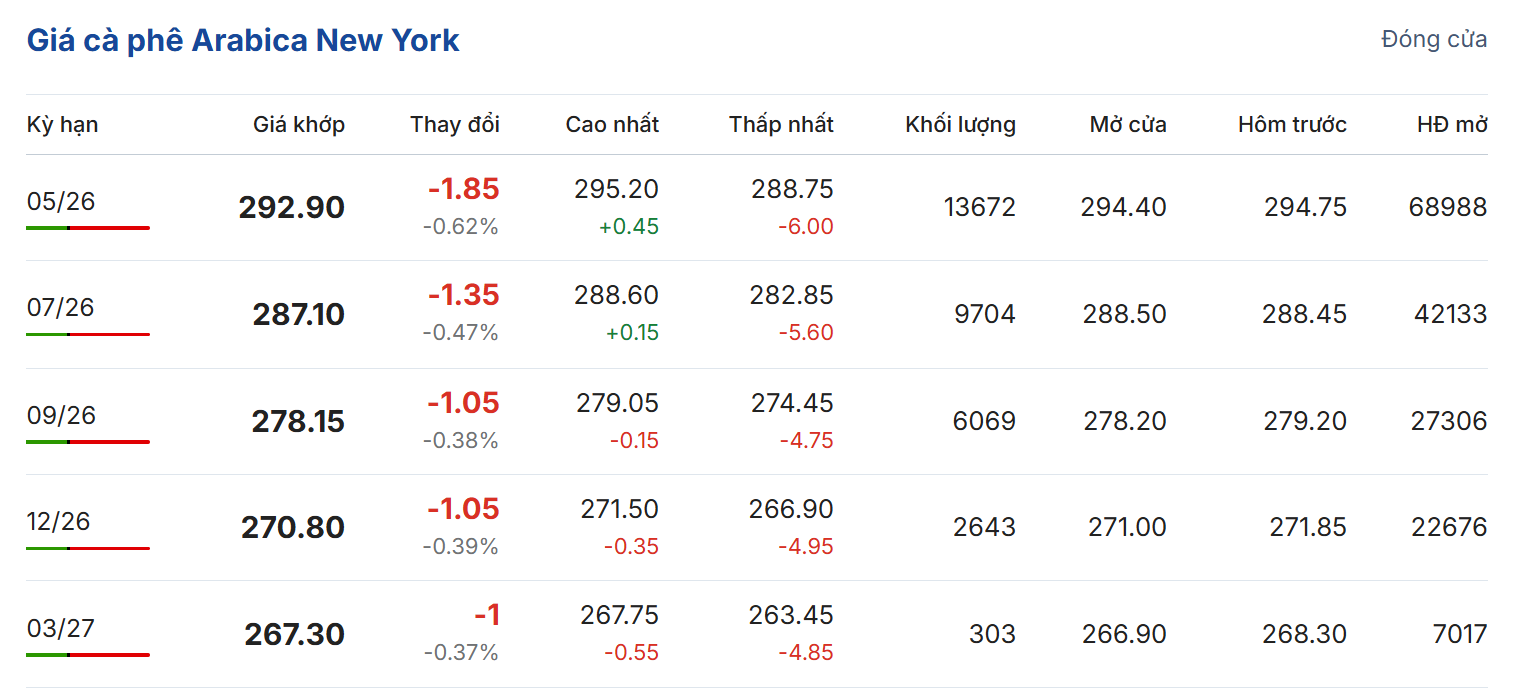Select the 07/26 contract term
The image size is (1518, 692).
click(61, 307)
